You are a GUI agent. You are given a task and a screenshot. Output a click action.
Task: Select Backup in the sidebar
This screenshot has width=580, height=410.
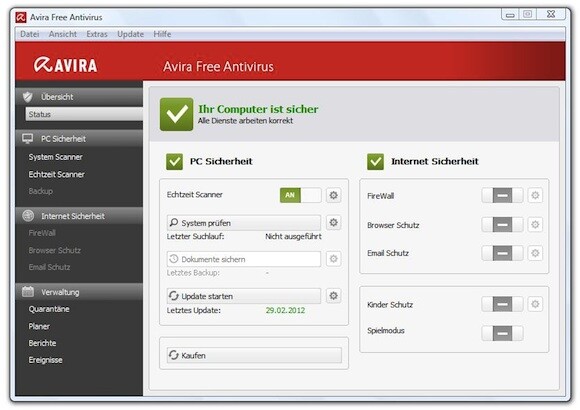(41, 191)
